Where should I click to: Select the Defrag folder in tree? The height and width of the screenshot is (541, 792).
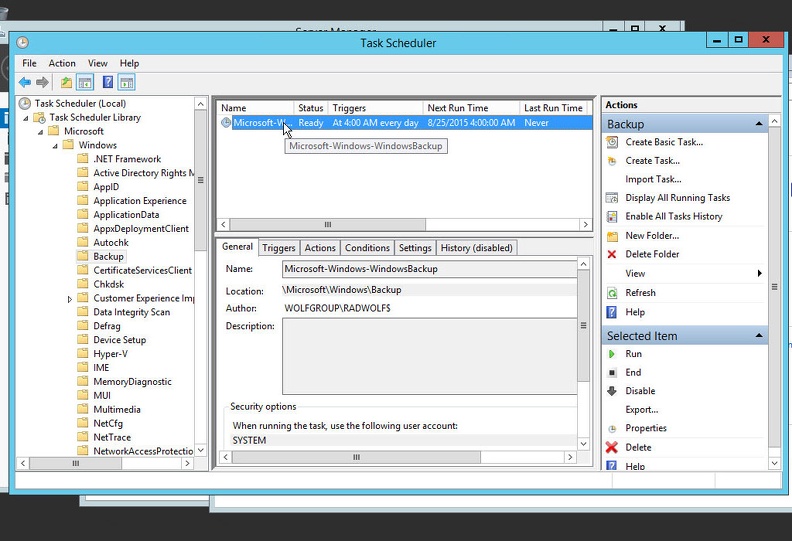107,326
